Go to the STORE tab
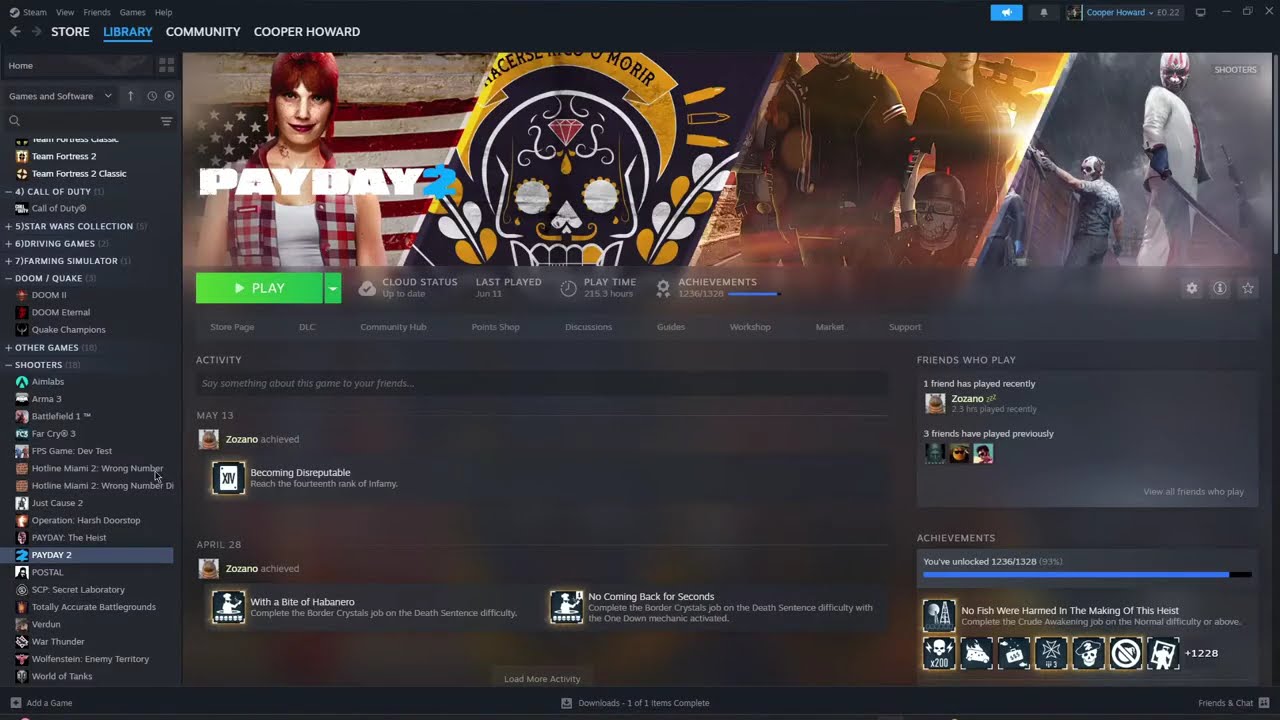This screenshot has height=720, width=1280. pos(70,32)
